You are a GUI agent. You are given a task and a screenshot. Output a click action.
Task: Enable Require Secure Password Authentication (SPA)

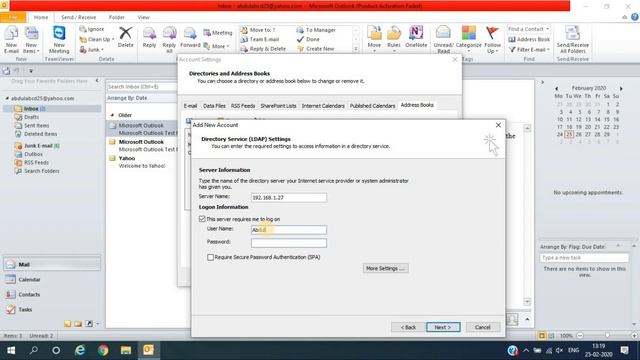210,257
